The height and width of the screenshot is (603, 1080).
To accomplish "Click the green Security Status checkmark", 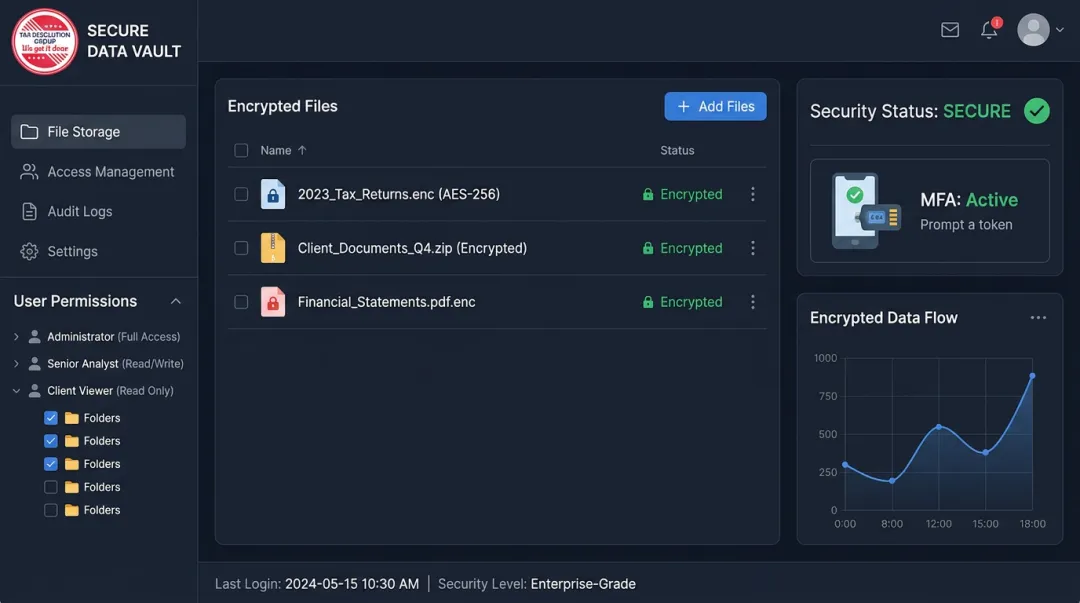I will (x=1037, y=111).
